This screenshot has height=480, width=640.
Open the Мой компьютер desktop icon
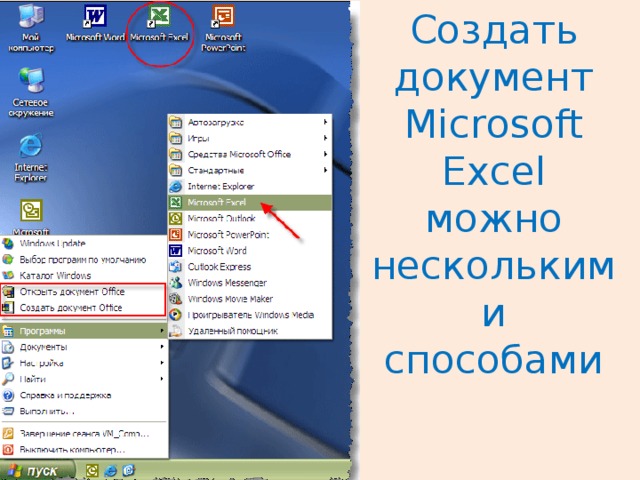coord(31,27)
